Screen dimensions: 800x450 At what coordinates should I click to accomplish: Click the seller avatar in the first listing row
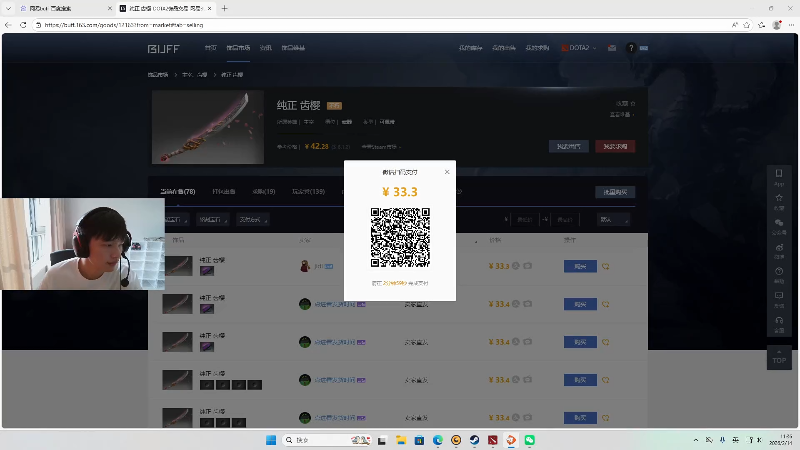(x=305, y=266)
